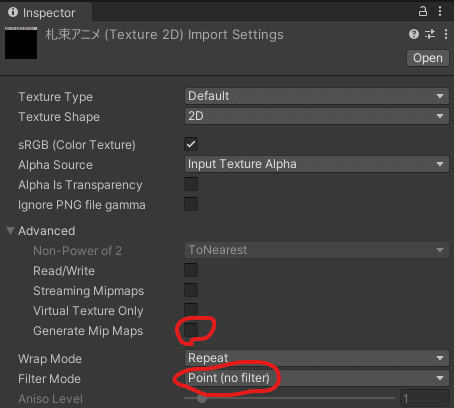
Task: Click the texture preview thumbnail
Action: click(21, 43)
